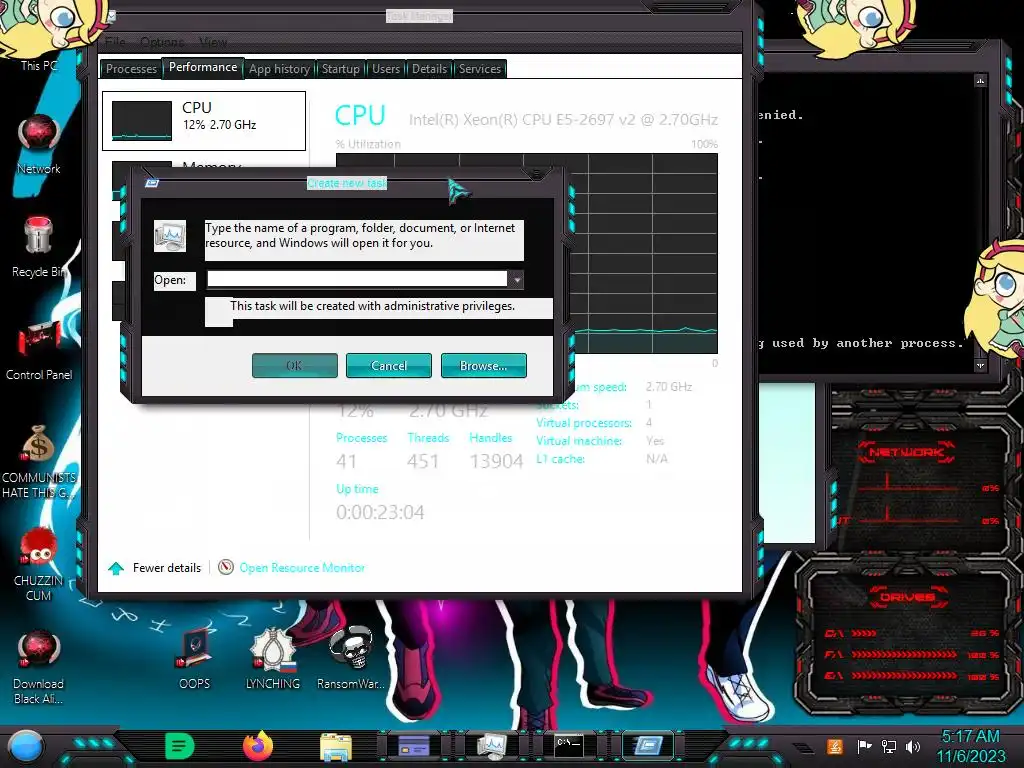Image resolution: width=1024 pixels, height=768 pixels.
Task: Click the Up time value 0:00:23:04
Action: coord(380,512)
